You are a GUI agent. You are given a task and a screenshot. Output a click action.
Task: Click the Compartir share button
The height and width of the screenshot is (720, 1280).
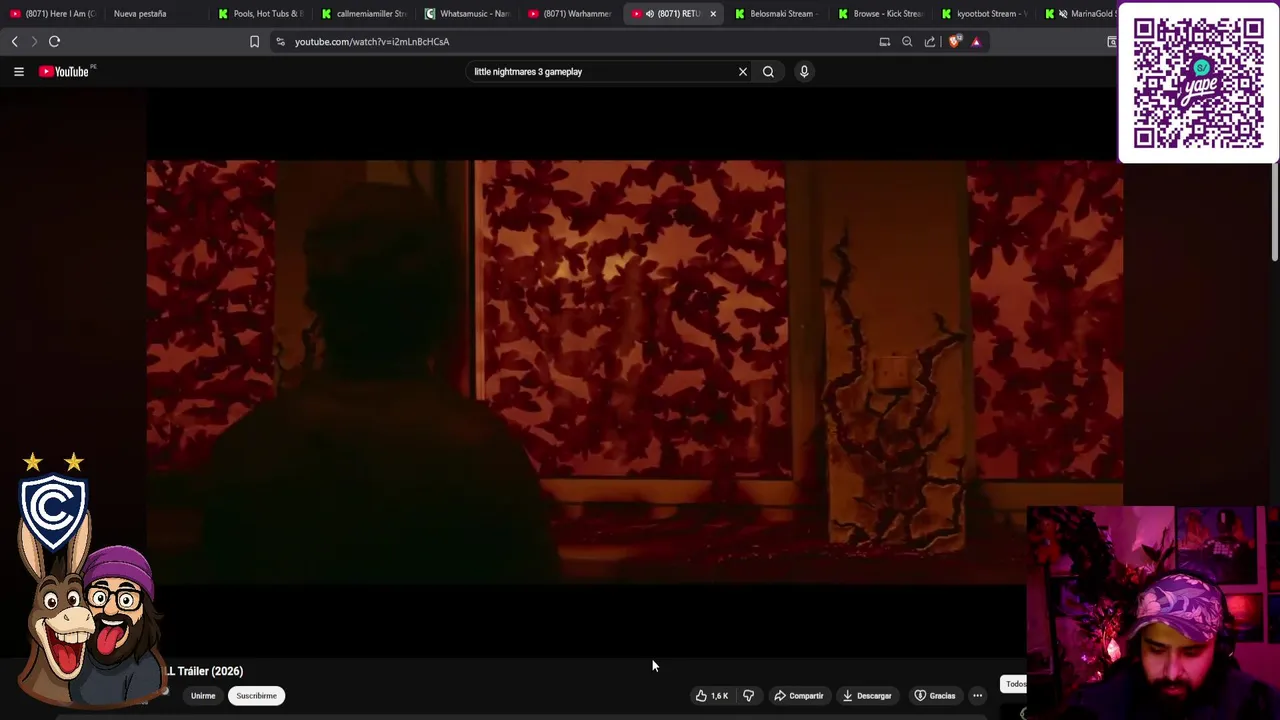(x=798, y=695)
